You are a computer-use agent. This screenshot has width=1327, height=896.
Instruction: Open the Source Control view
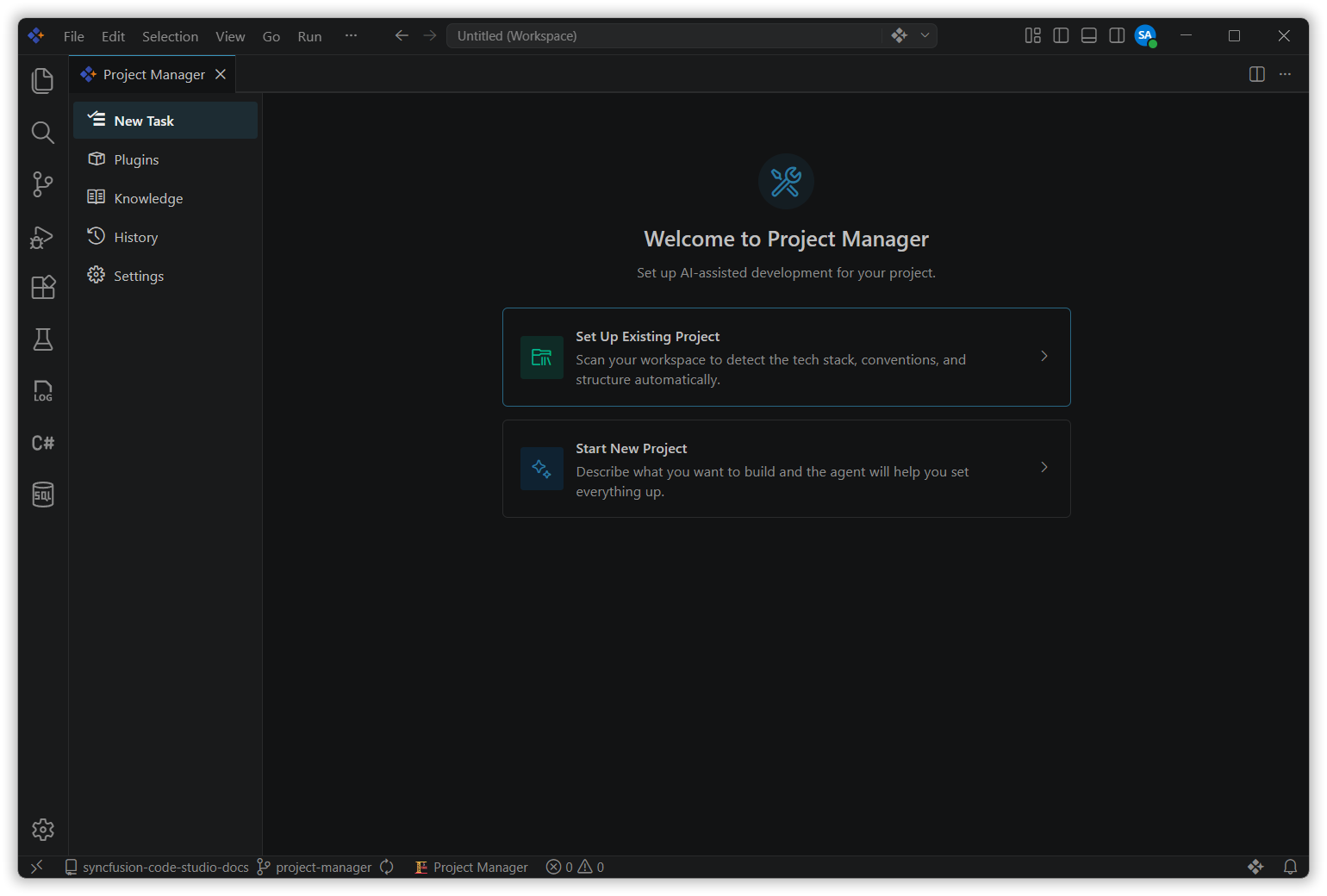coord(42,184)
